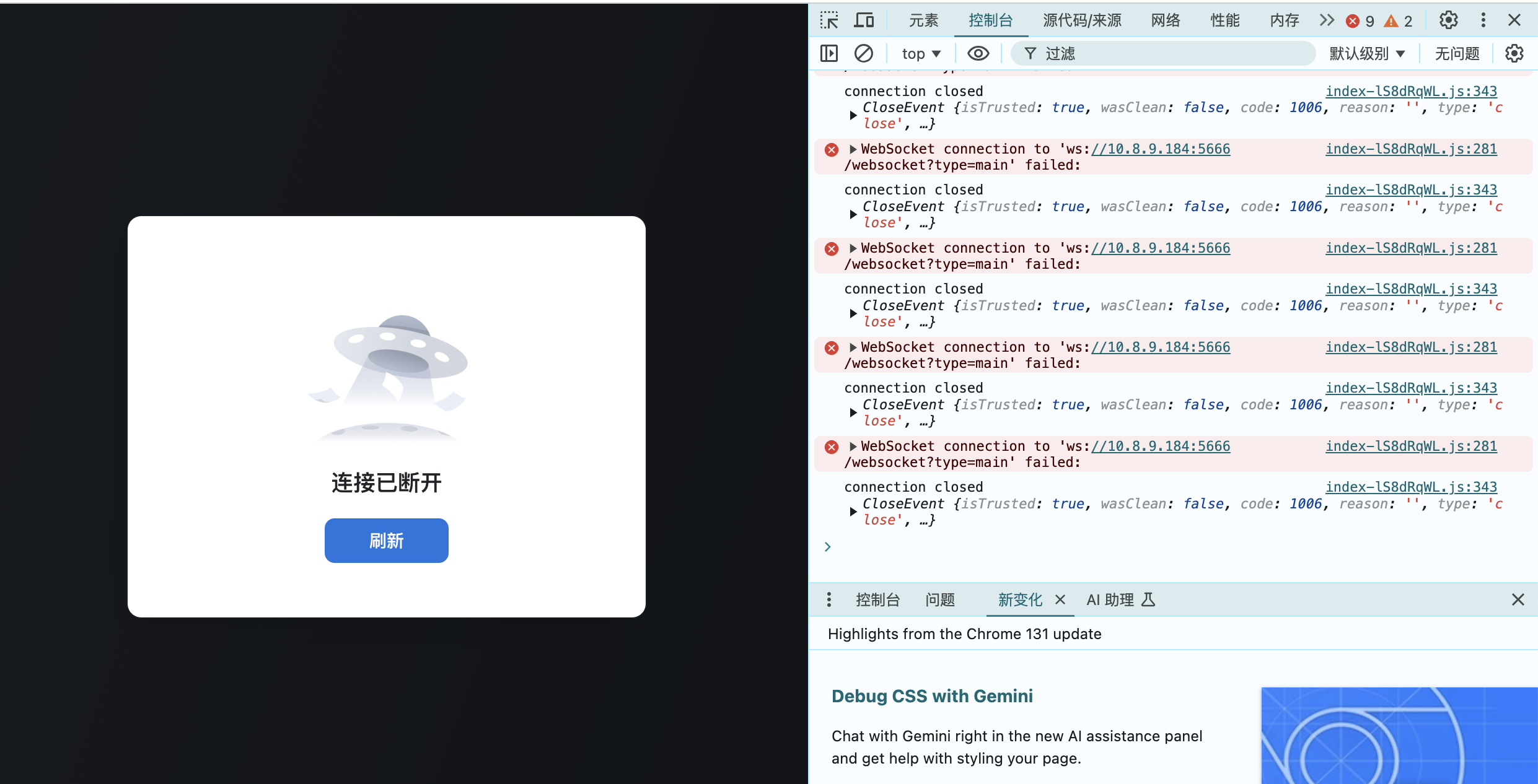The height and width of the screenshot is (784, 1538).
Task: Select the drawer 控制台 tab
Action: 878,599
